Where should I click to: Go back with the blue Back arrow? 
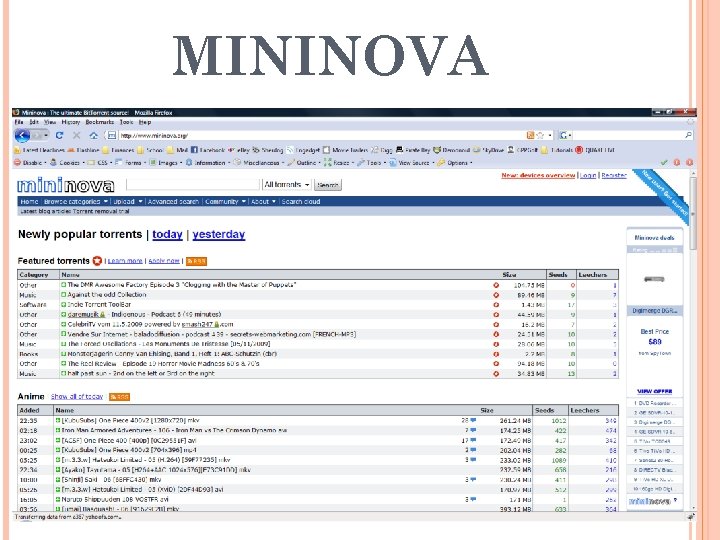click(x=22, y=135)
